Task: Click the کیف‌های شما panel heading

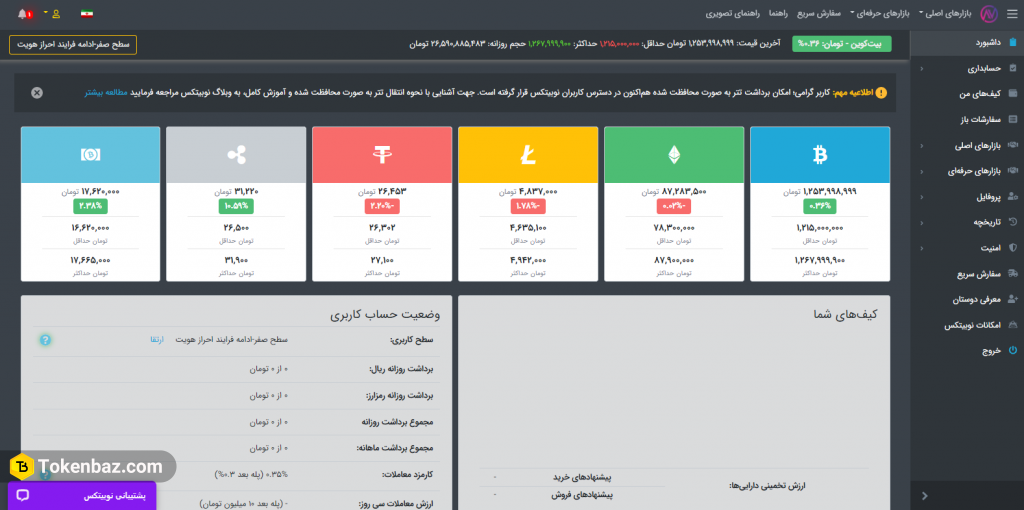Action: point(844,314)
